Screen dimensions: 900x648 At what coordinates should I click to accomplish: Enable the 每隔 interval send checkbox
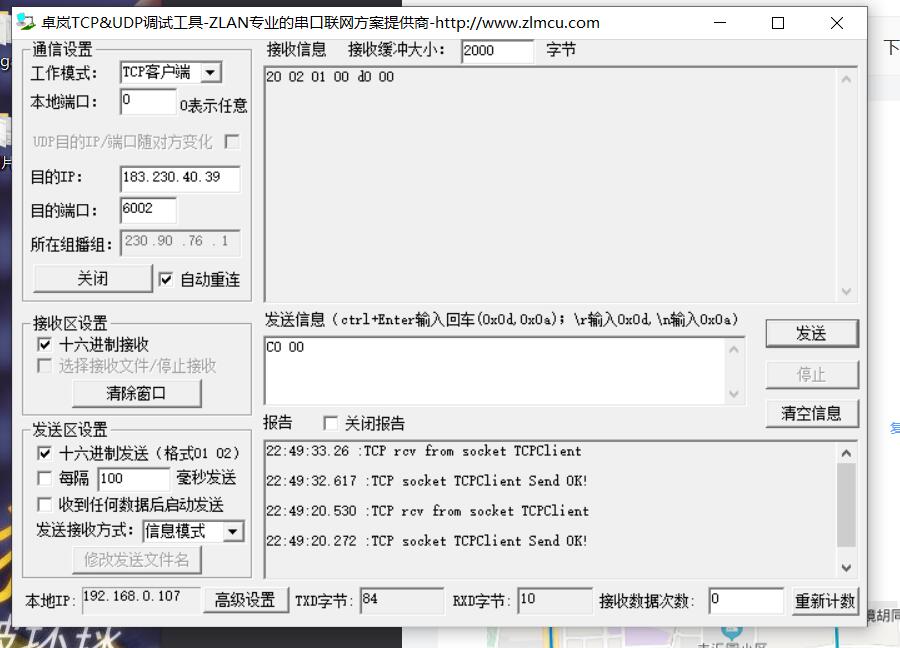[43, 478]
